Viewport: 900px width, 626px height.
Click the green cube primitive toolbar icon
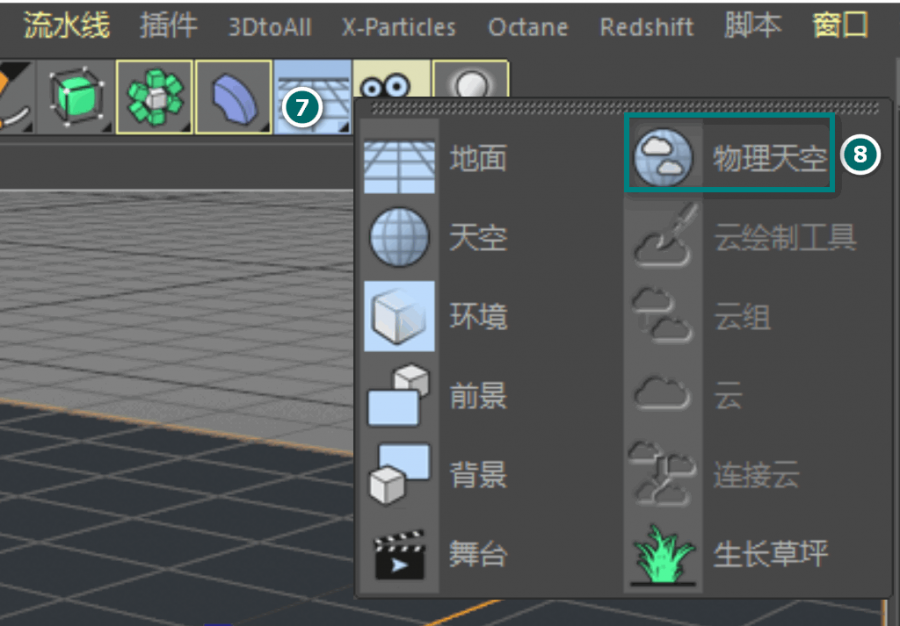tap(76, 97)
